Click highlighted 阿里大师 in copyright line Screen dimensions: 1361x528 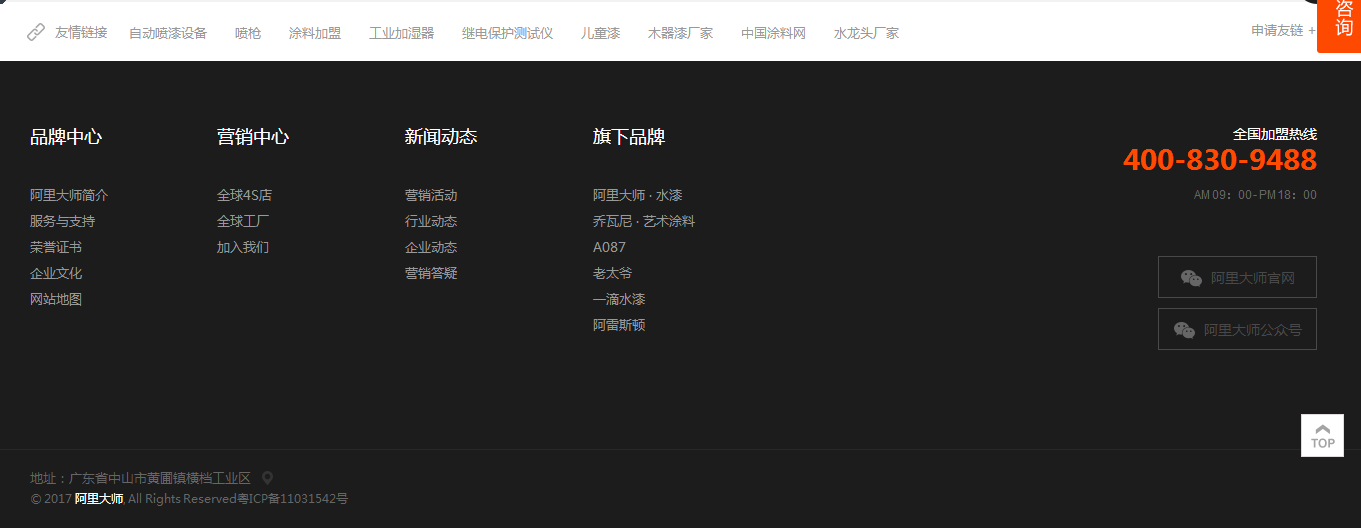[x=99, y=498]
